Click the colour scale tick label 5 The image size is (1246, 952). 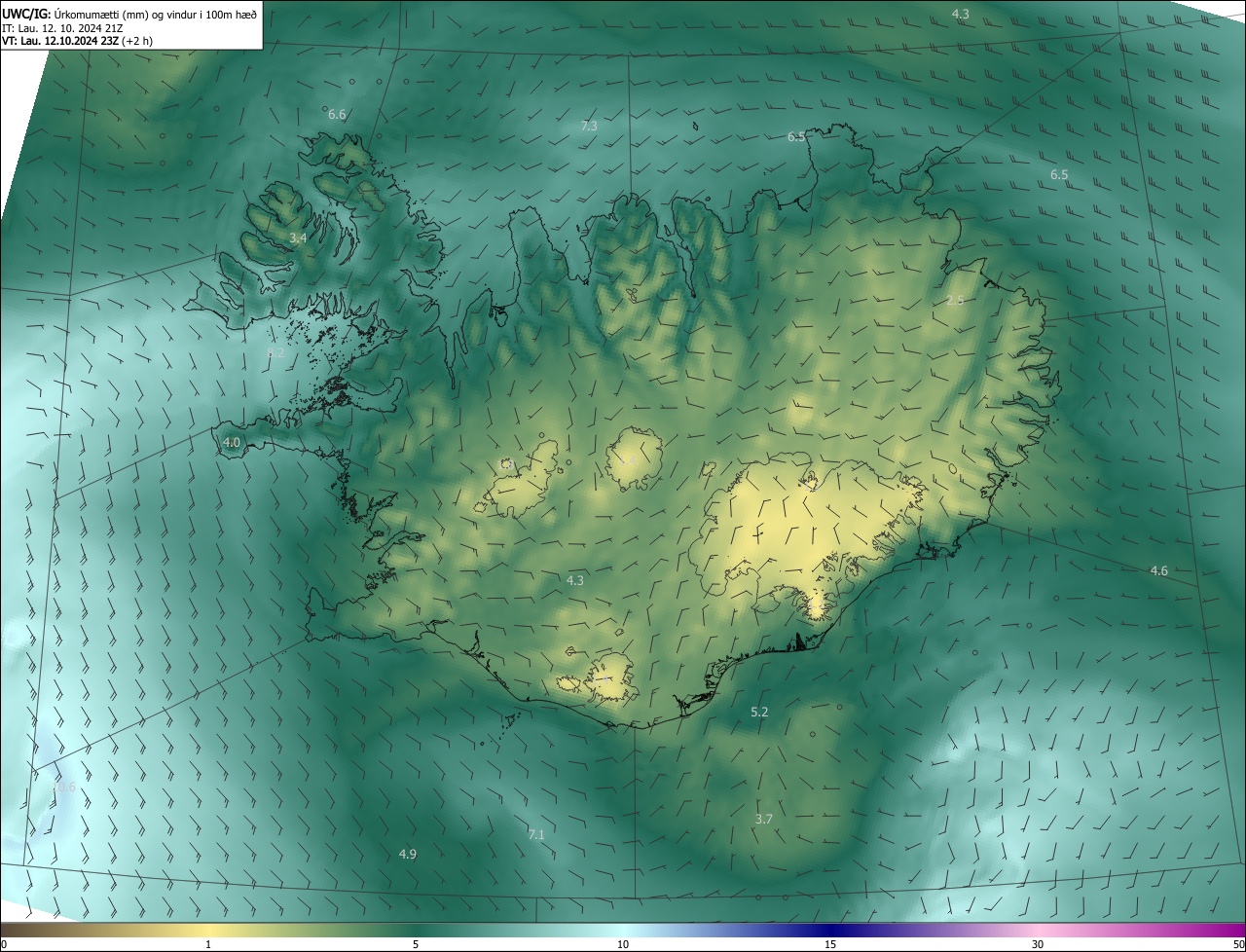click(x=416, y=944)
